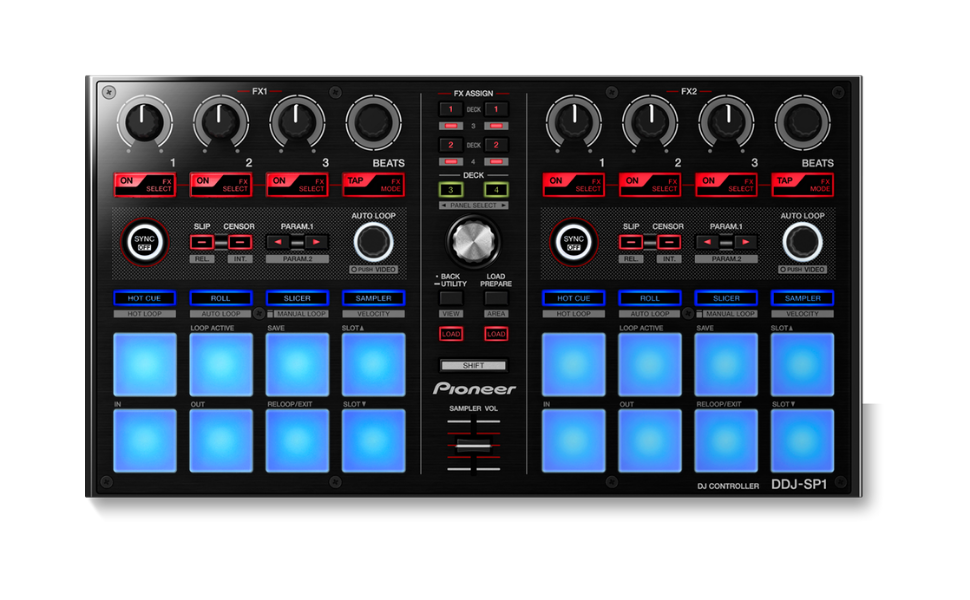The width and height of the screenshot is (970, 600).
Task: Enable SLIP on the FX1 deck
Action: pyautogui.click(x=202, y=242)
